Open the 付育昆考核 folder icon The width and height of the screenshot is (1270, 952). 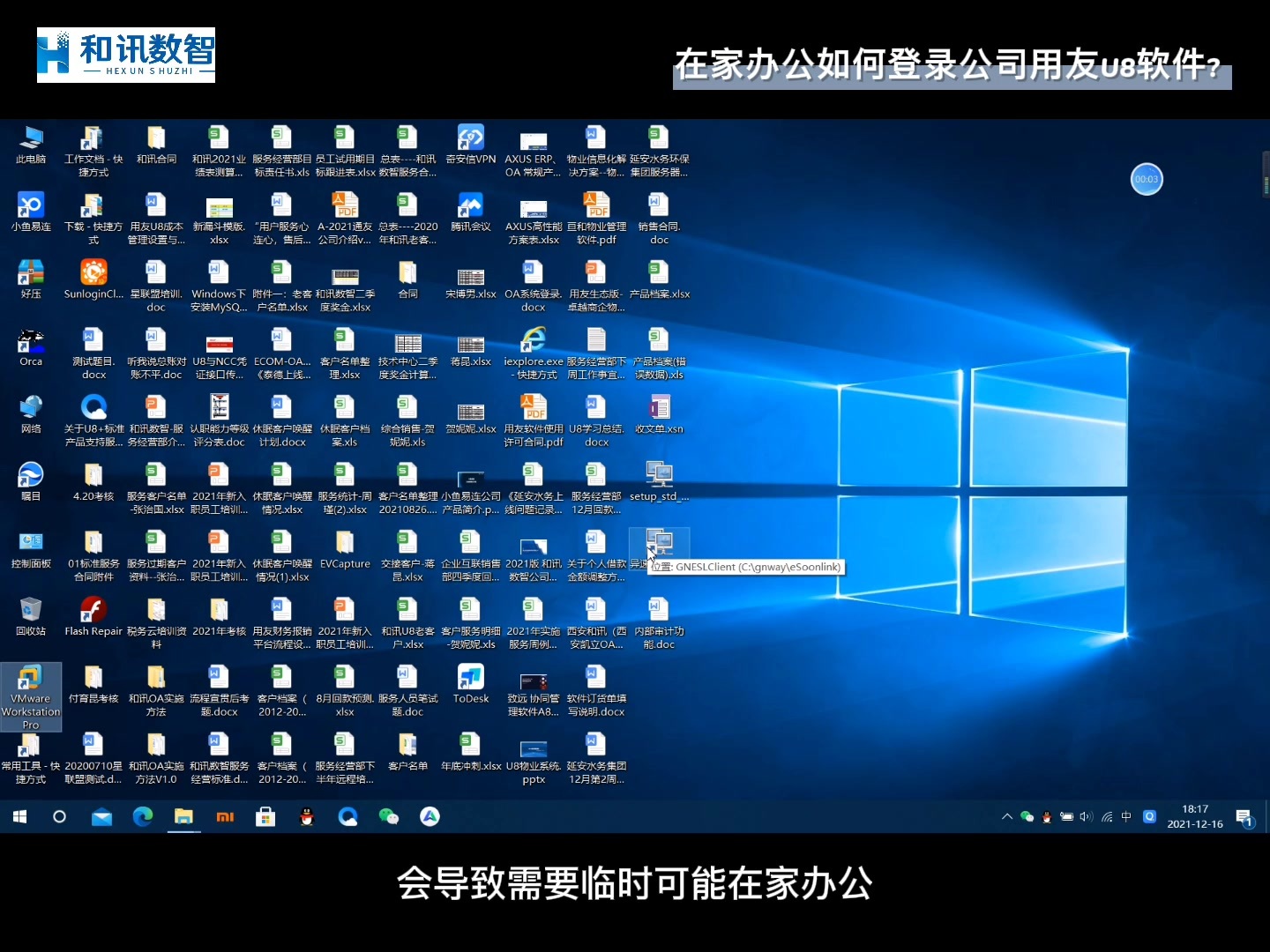click(x=93, y=685)
